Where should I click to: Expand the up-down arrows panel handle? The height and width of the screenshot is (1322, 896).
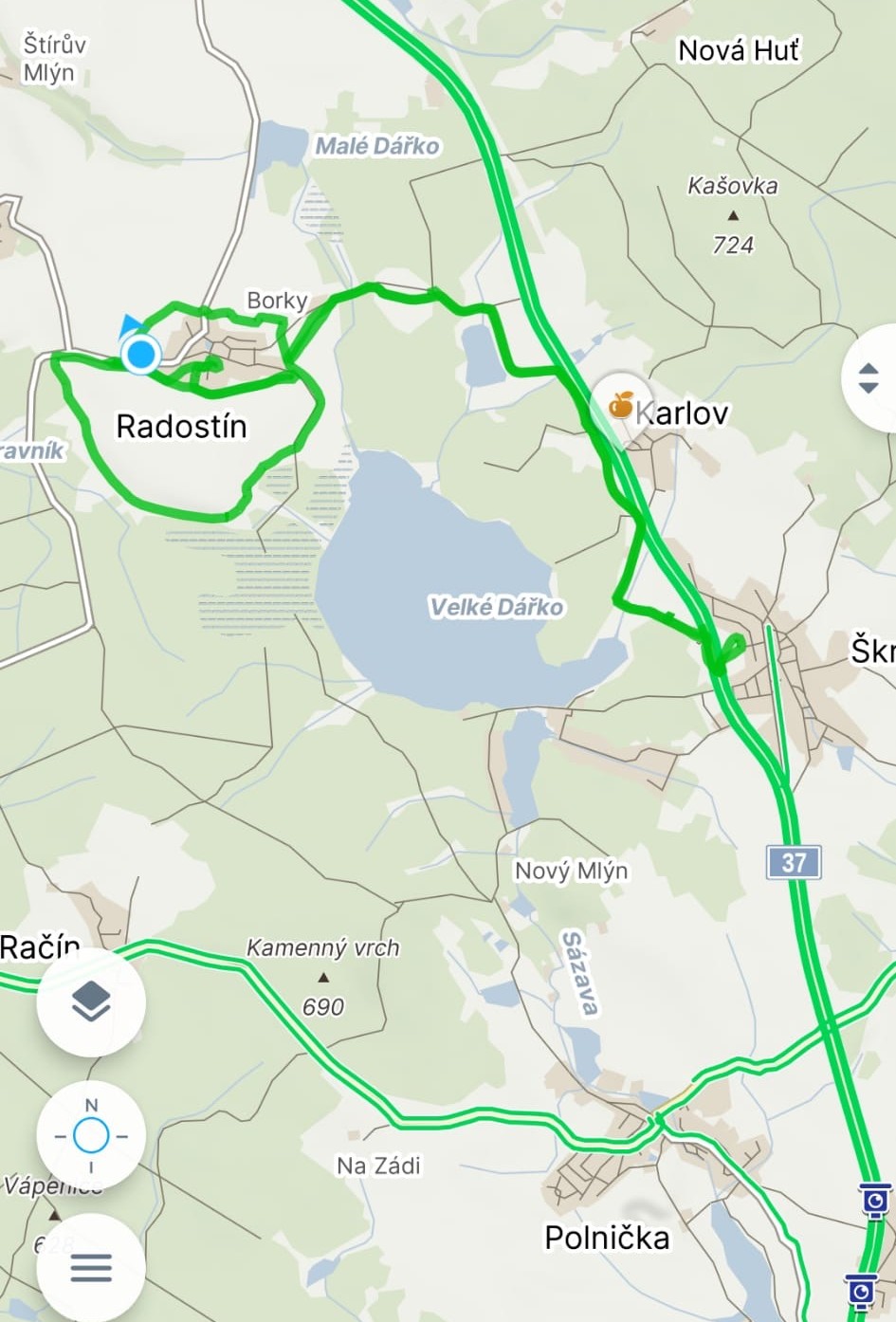869,377
